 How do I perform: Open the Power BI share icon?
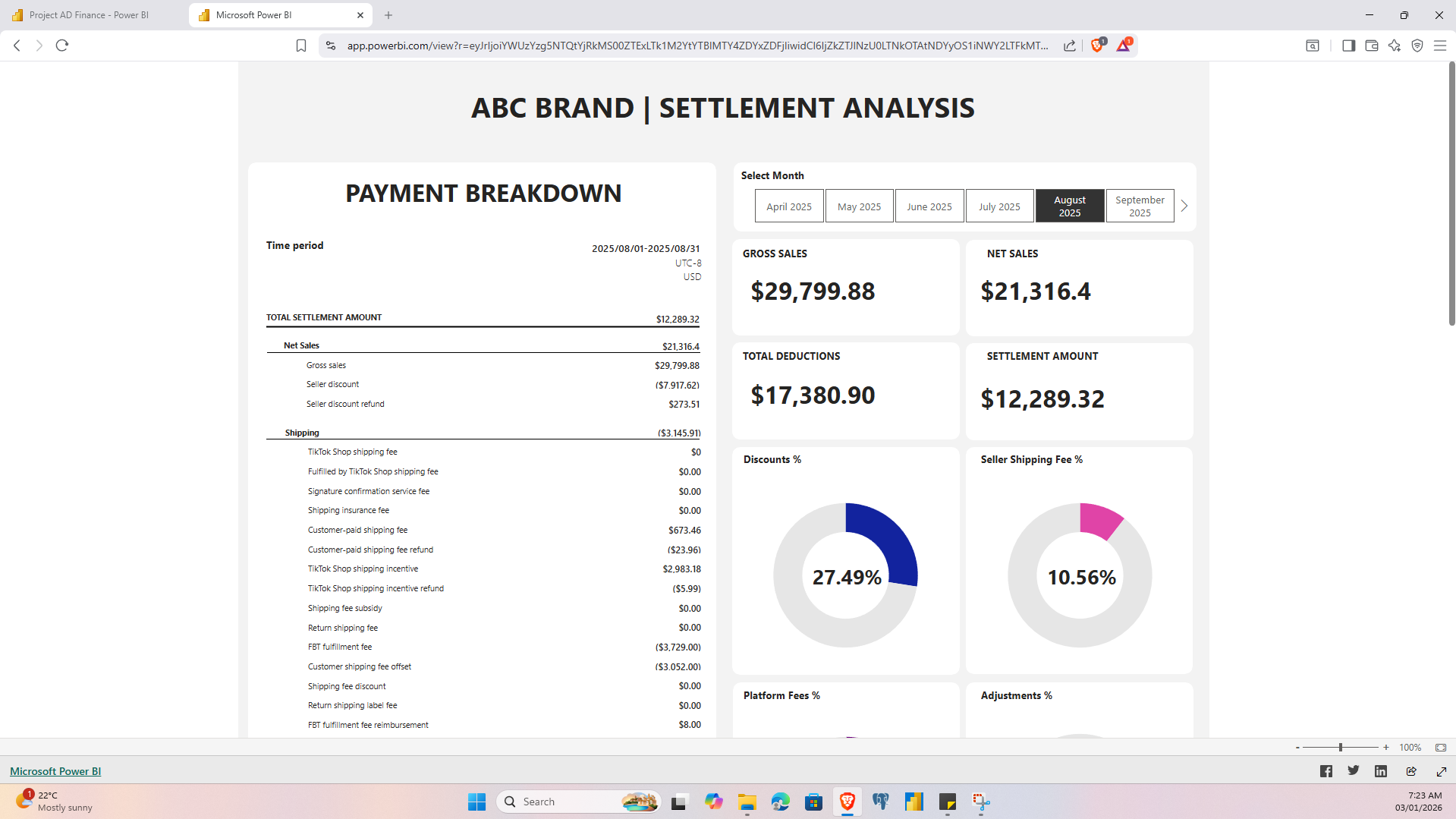(1410, 771)
